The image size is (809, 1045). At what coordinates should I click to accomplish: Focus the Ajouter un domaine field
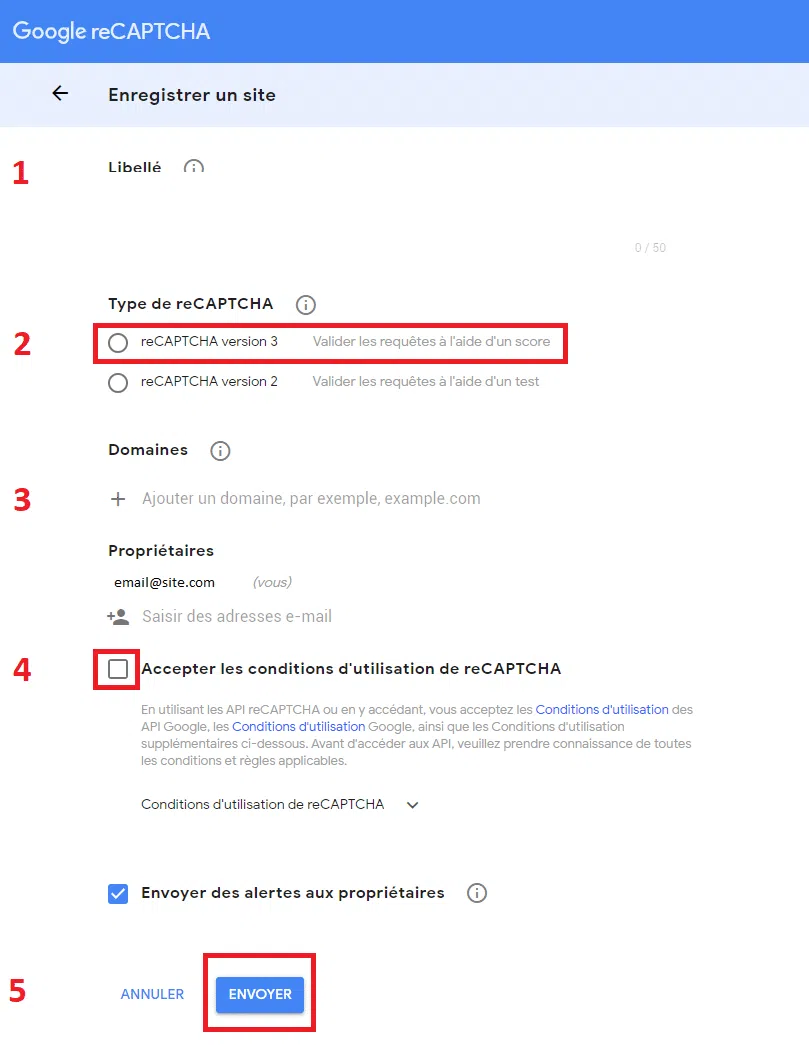point(311,499)
